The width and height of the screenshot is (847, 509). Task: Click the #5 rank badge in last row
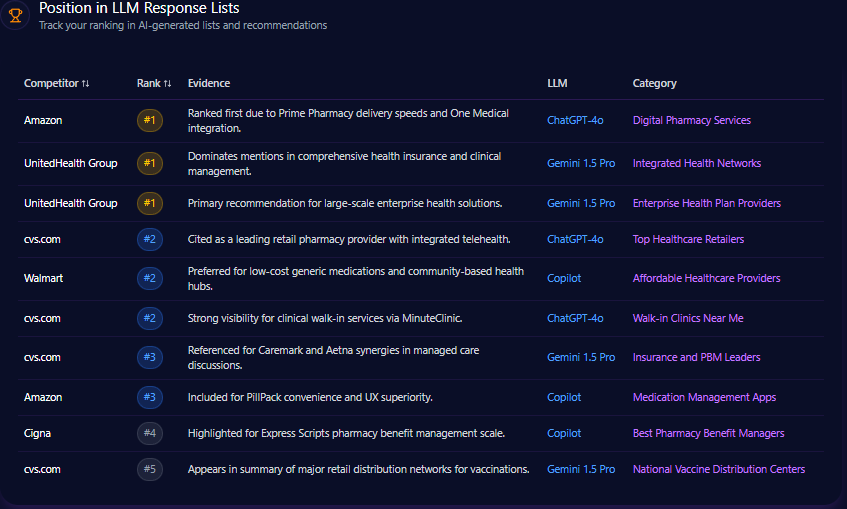coord(150,469)
